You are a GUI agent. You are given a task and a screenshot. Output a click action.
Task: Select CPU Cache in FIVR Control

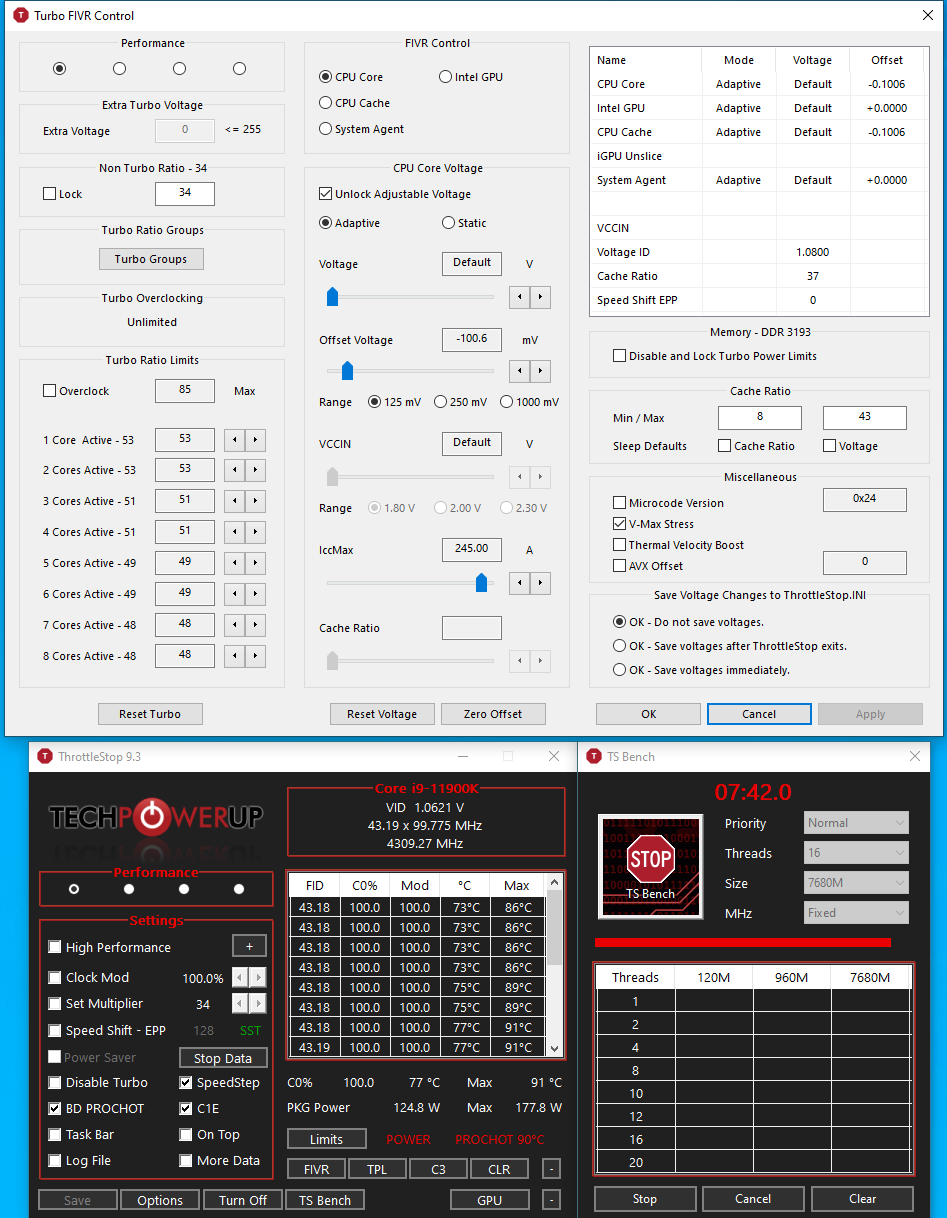pos(326,103)
